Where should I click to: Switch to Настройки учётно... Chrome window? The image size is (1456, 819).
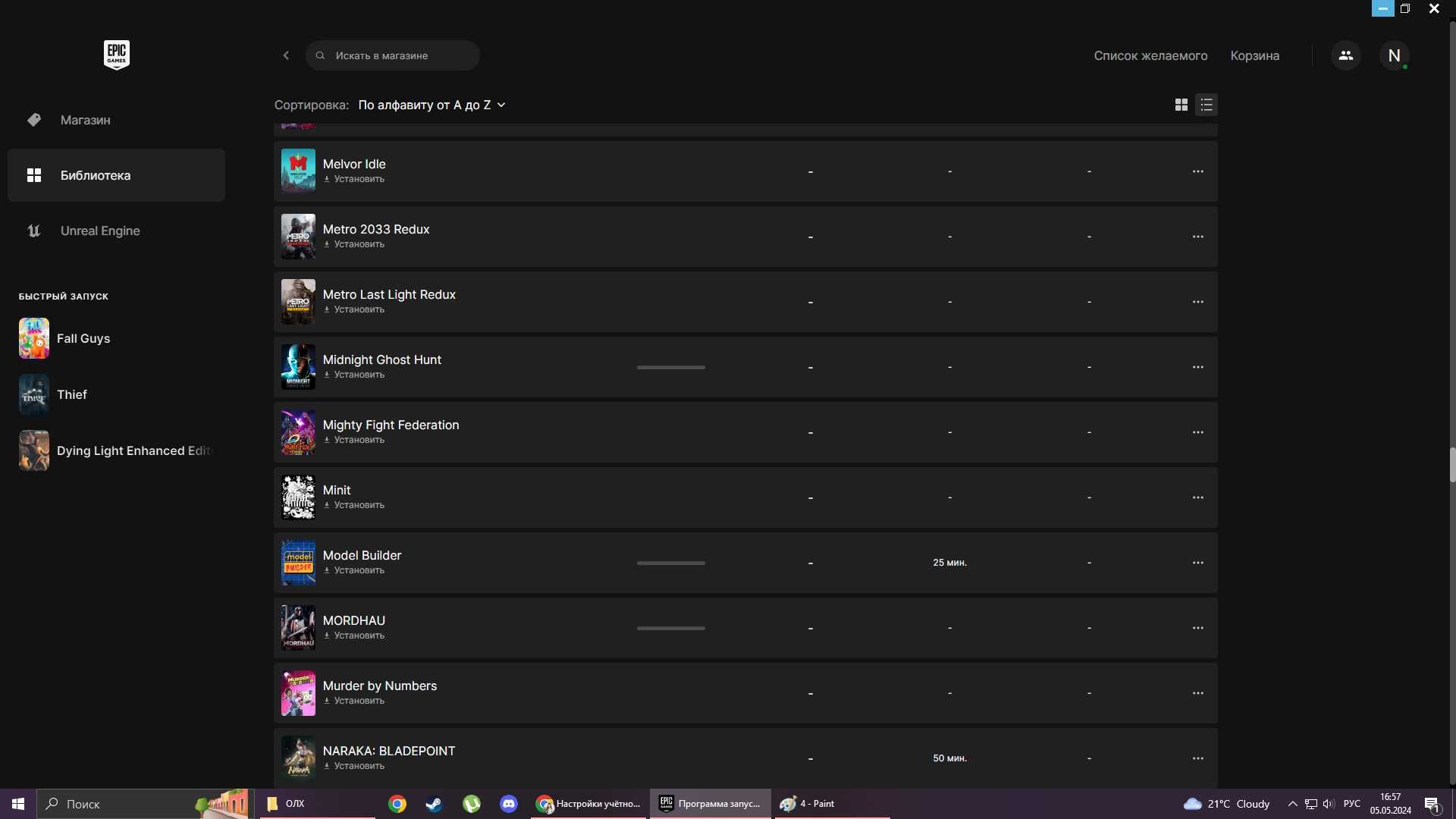coord(588,804)
